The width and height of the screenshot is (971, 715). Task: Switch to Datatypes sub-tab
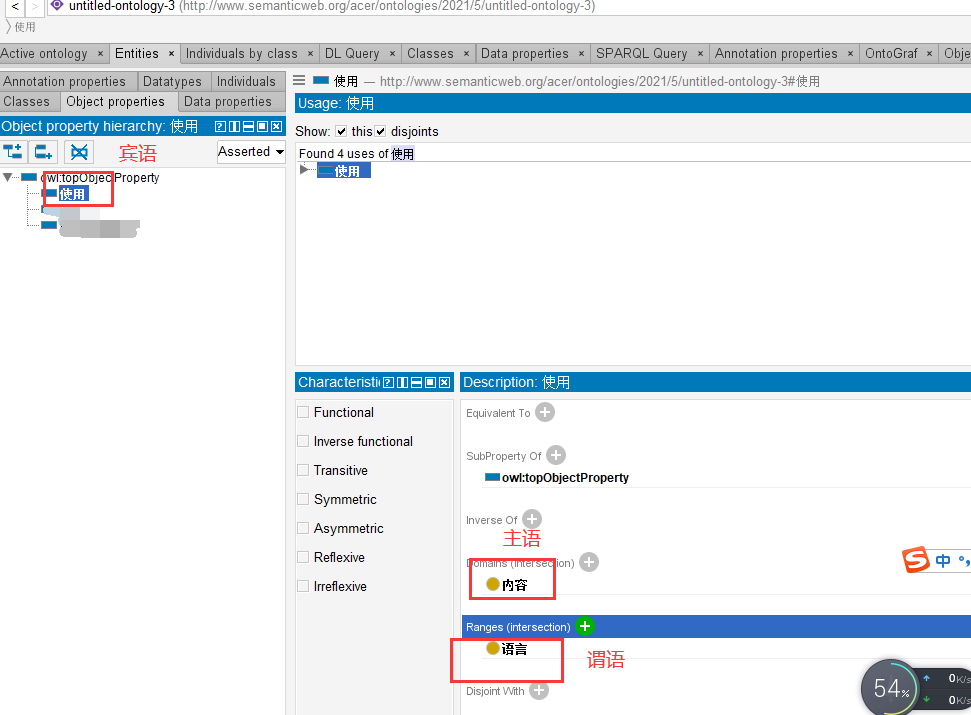172,82
